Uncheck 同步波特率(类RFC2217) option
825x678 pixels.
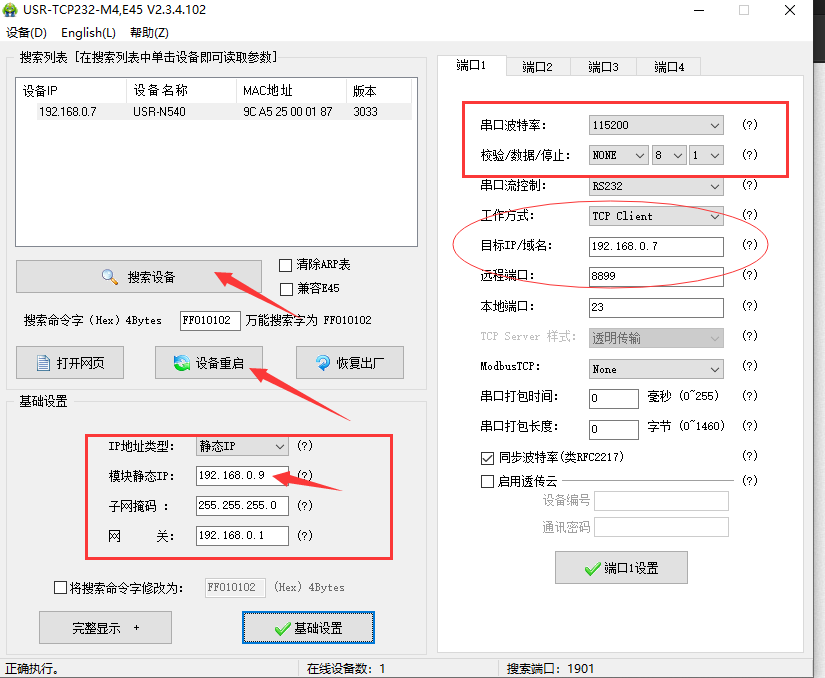tap(488, 458)
